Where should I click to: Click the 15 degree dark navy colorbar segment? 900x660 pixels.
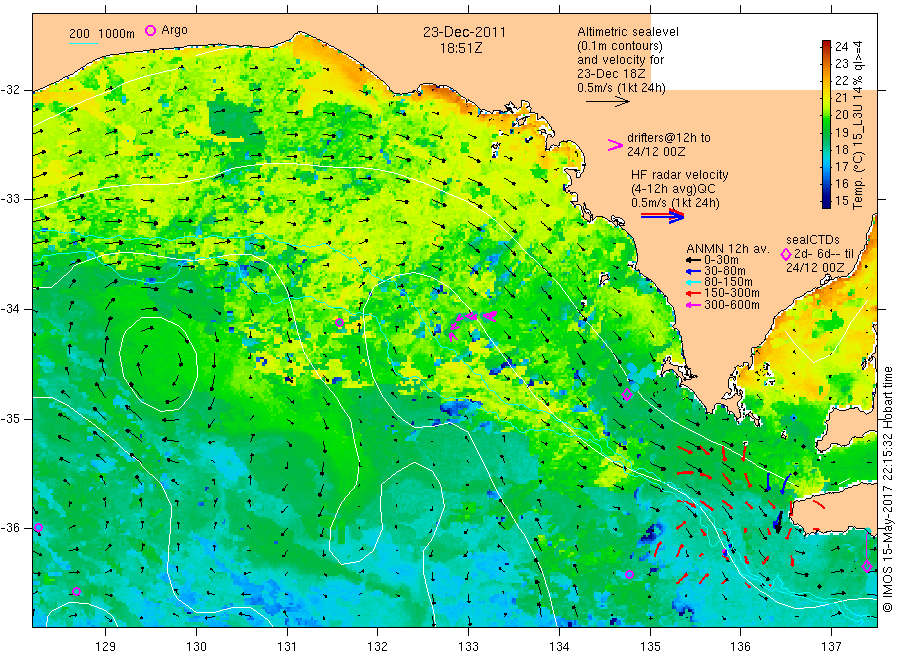coord(826,201)
